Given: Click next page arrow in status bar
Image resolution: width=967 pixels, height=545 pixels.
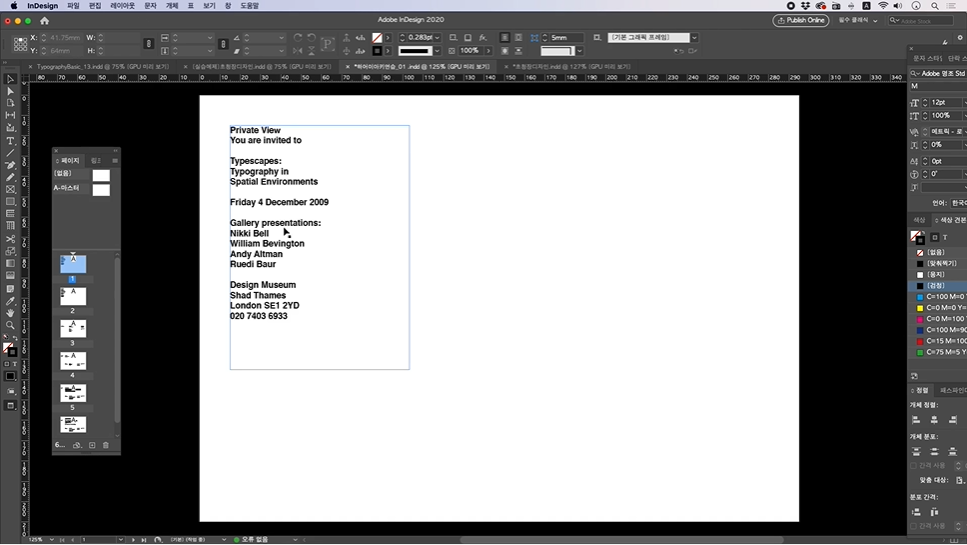Looking at the screenshot, I should (x=133, y=540).
